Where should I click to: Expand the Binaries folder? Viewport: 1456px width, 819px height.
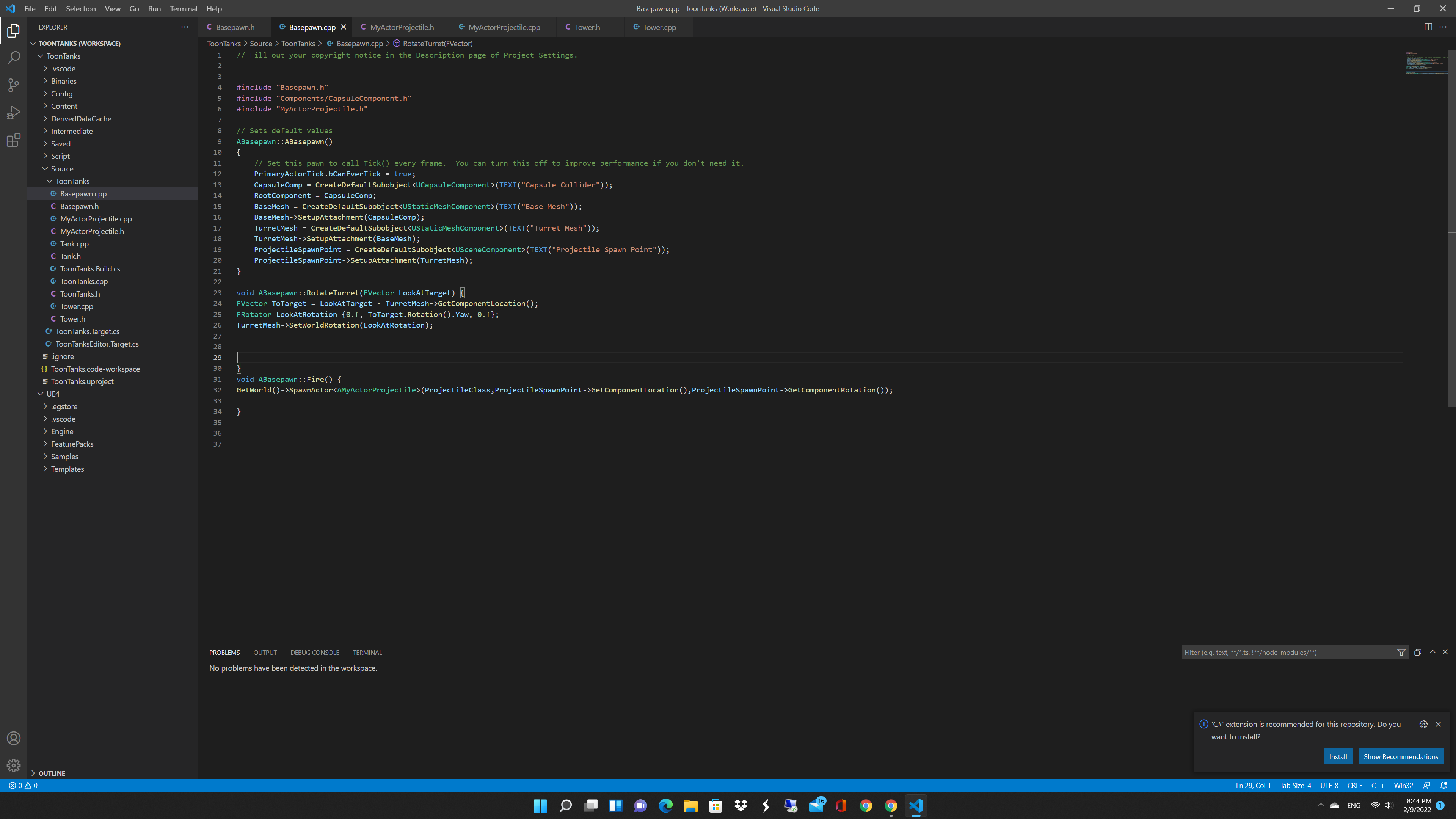coord(63,81)
